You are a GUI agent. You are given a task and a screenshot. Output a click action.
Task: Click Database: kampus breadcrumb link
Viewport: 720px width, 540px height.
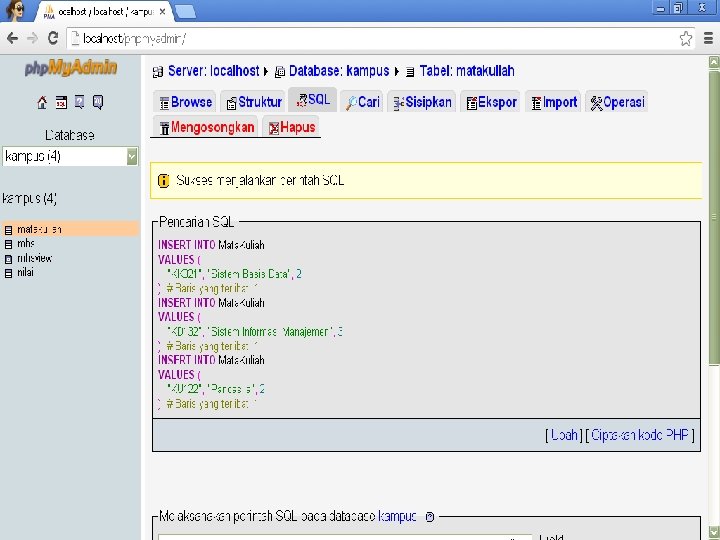(x=339, y=71)
